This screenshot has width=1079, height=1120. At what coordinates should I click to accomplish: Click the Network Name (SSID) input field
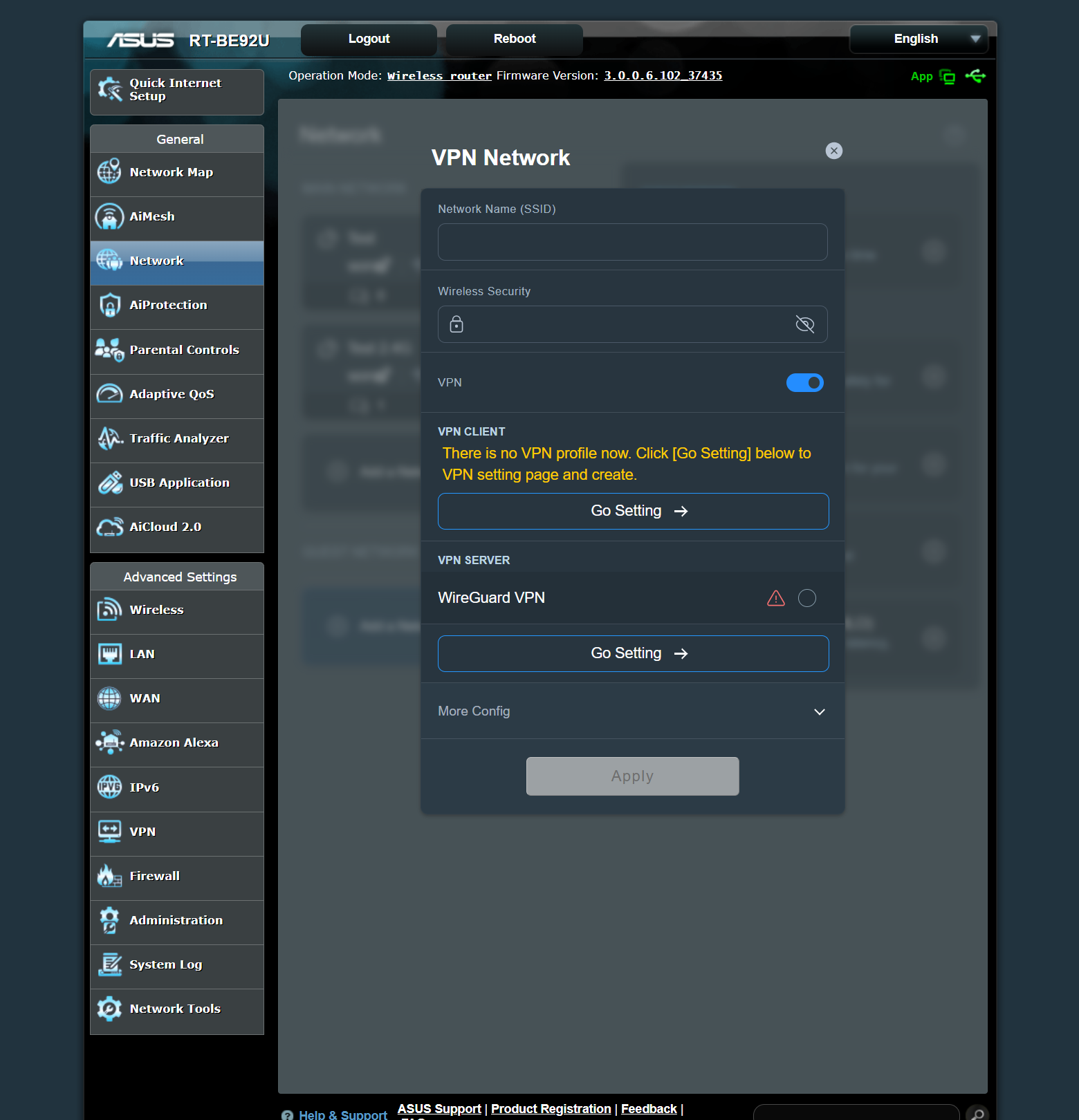tap(633, 242)
